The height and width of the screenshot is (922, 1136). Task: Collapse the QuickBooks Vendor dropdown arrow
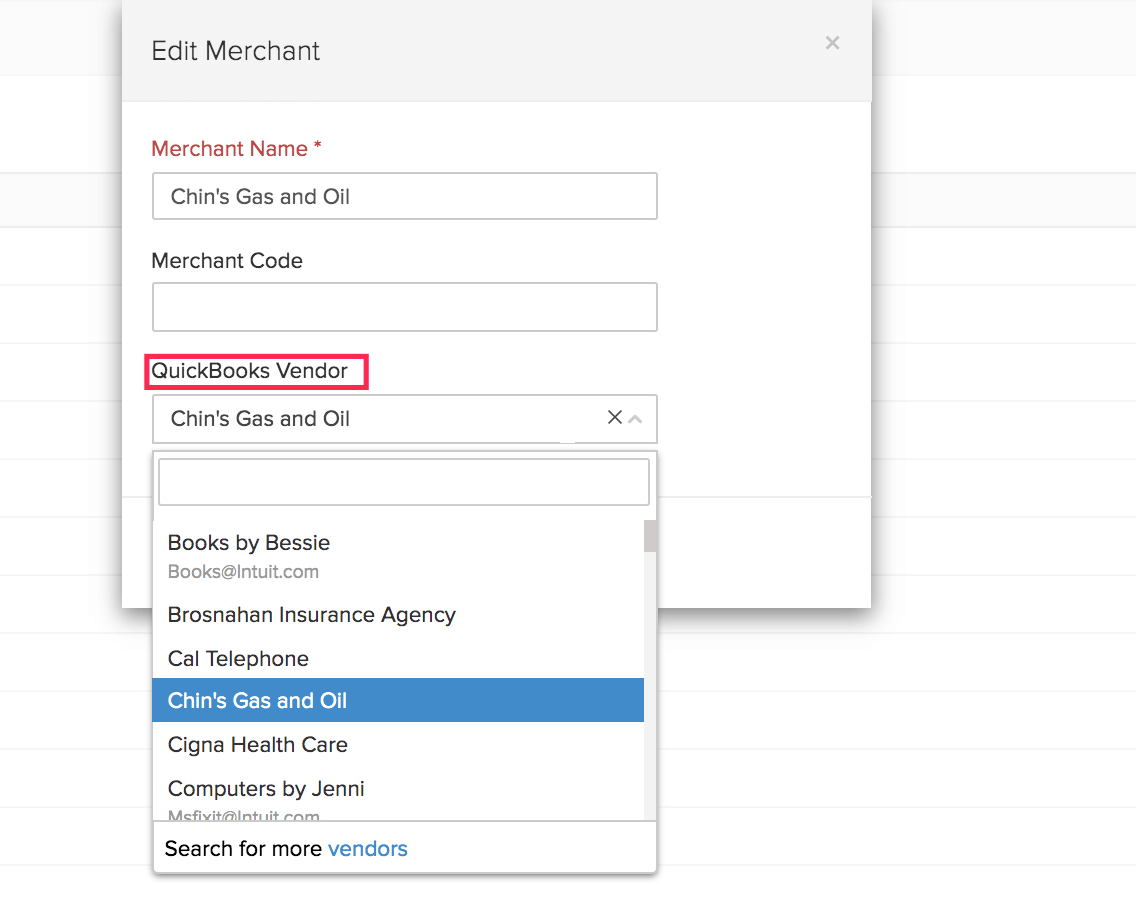click(x=635, y=419)
